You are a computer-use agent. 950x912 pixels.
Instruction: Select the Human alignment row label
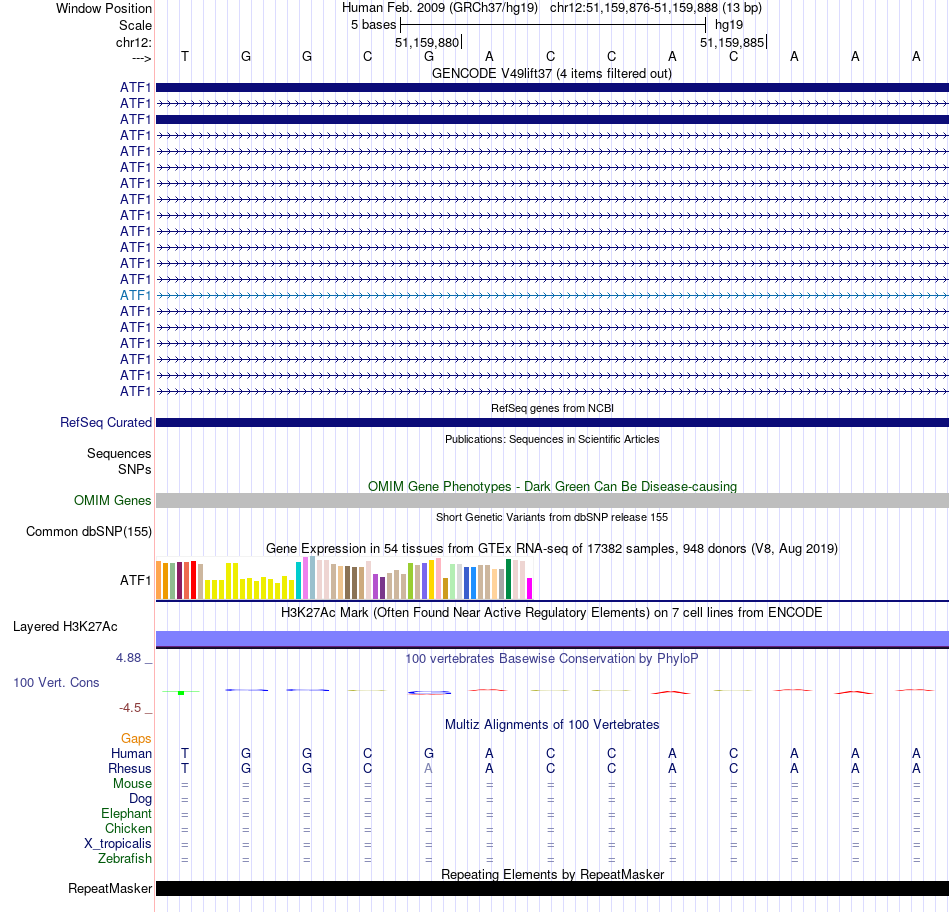131,753
